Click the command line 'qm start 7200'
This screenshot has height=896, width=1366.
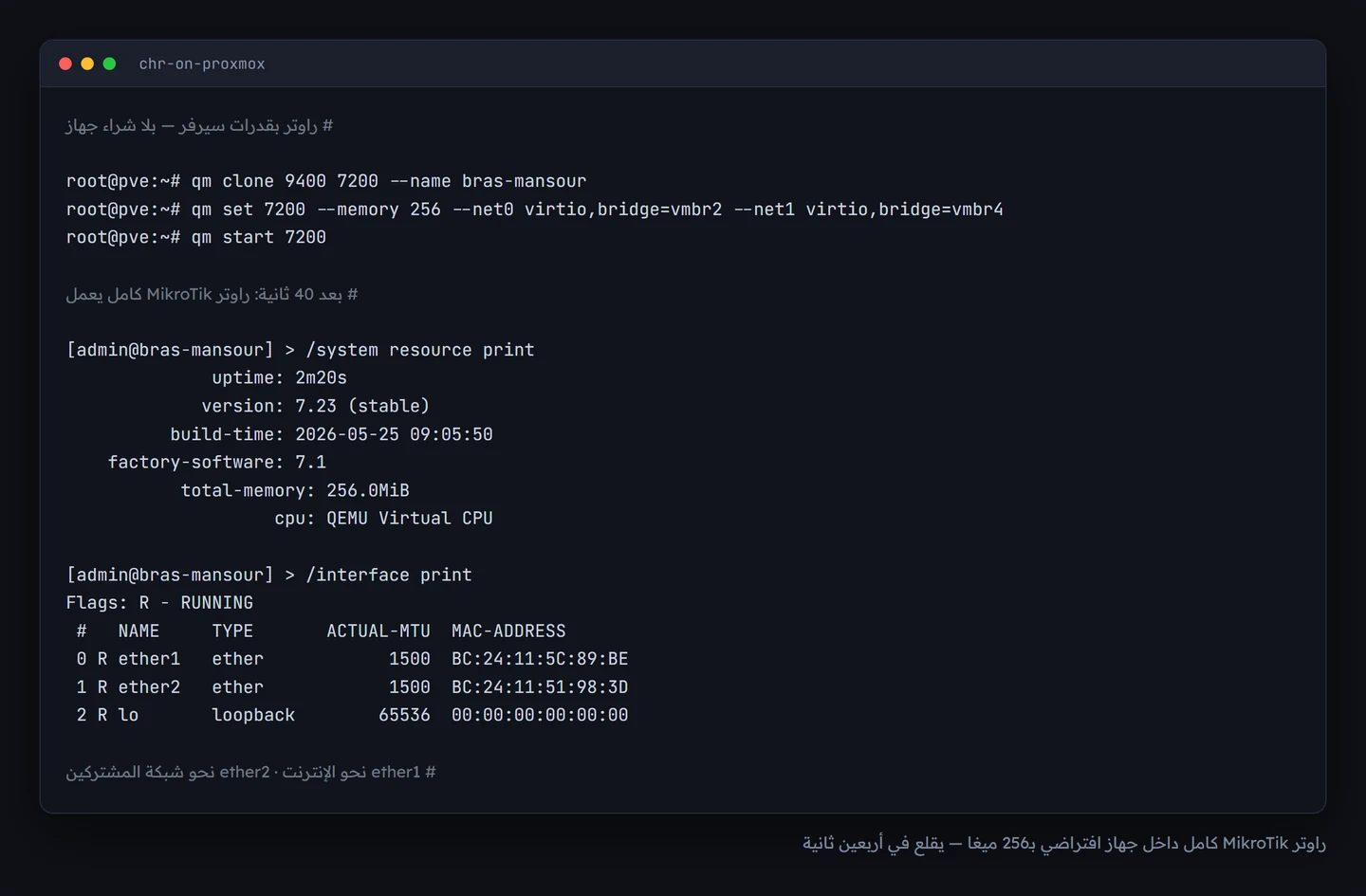click(x=258, y=237)
